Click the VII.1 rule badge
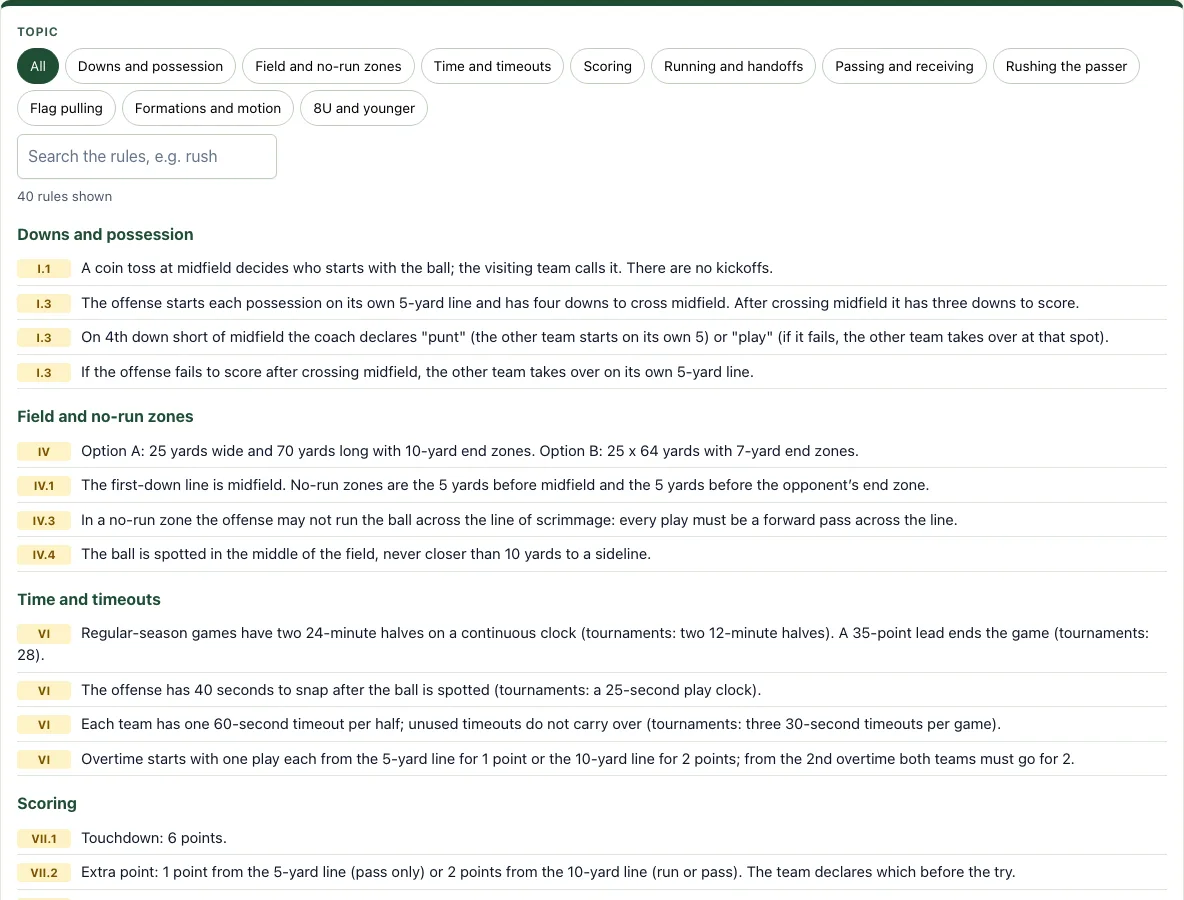The width and height of the screenshot is (1184, 900). pyautogui.click(x=44, y=839)
